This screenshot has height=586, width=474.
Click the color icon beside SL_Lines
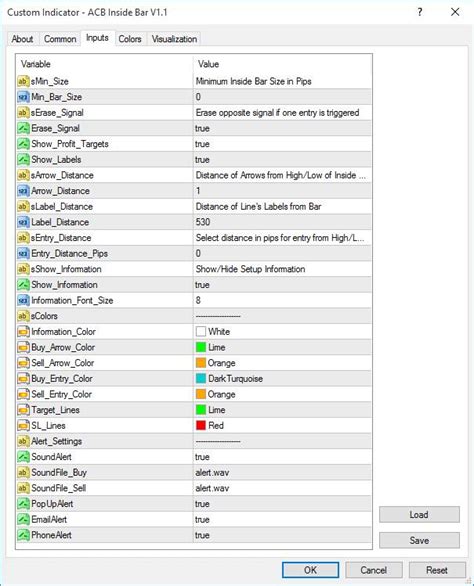coord(23,425)
